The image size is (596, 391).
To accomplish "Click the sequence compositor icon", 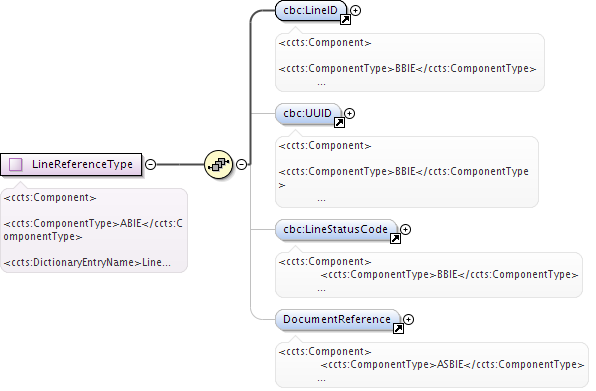I will click(x=218, y=165).
